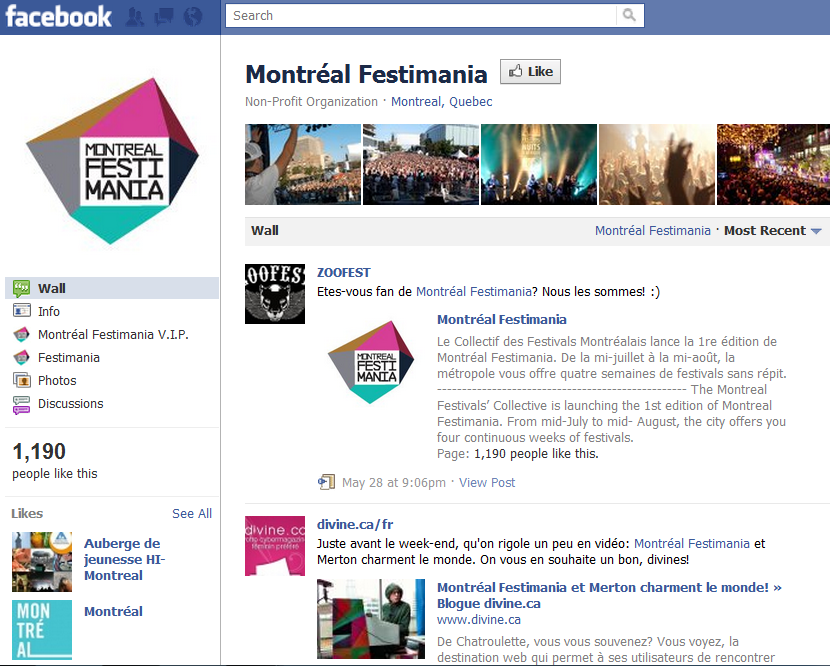
Task: Click the www.divine.ca URL text
Action: (x=479, y=619)
